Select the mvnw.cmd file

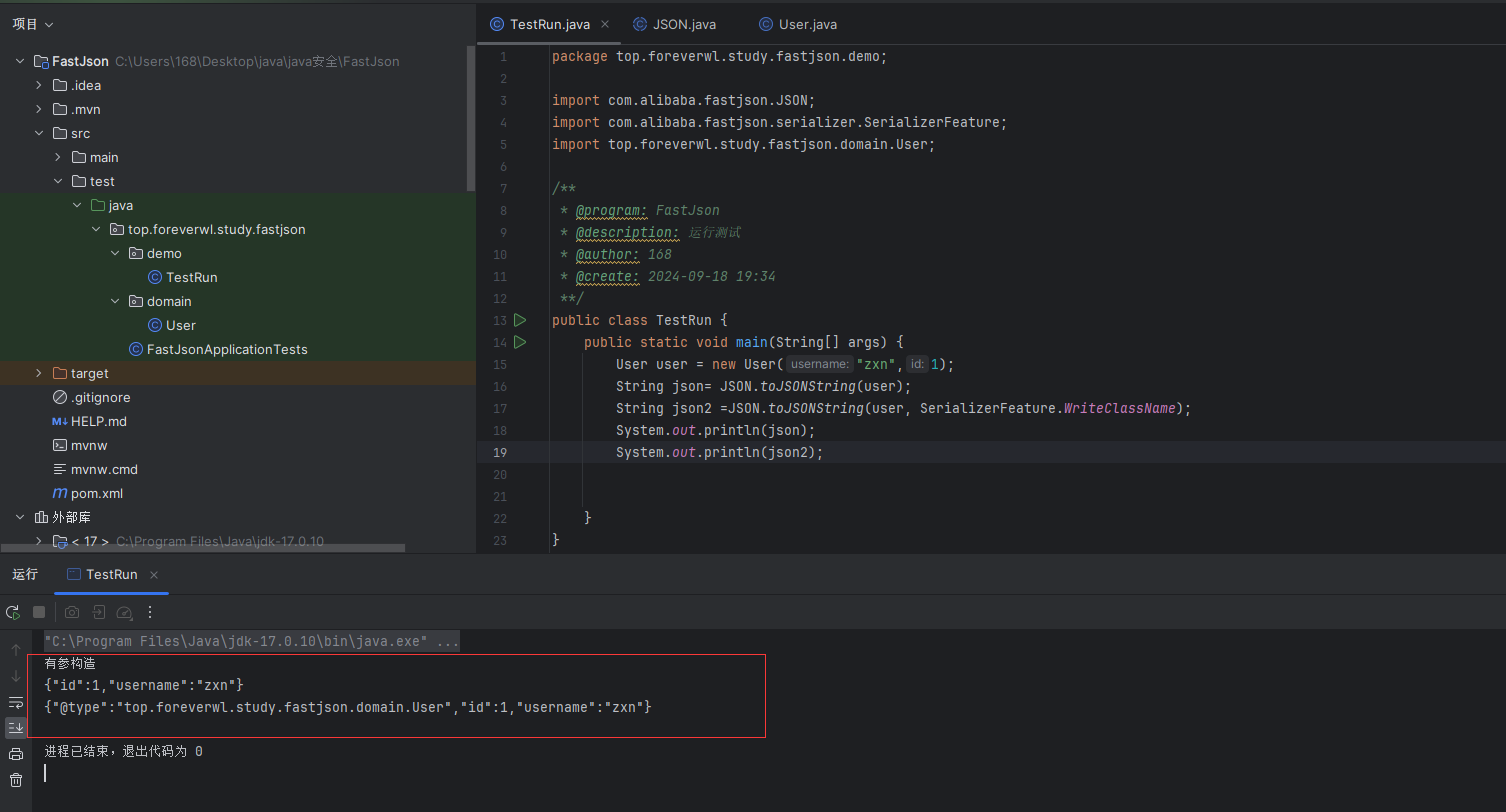click(x=104, y=469)
